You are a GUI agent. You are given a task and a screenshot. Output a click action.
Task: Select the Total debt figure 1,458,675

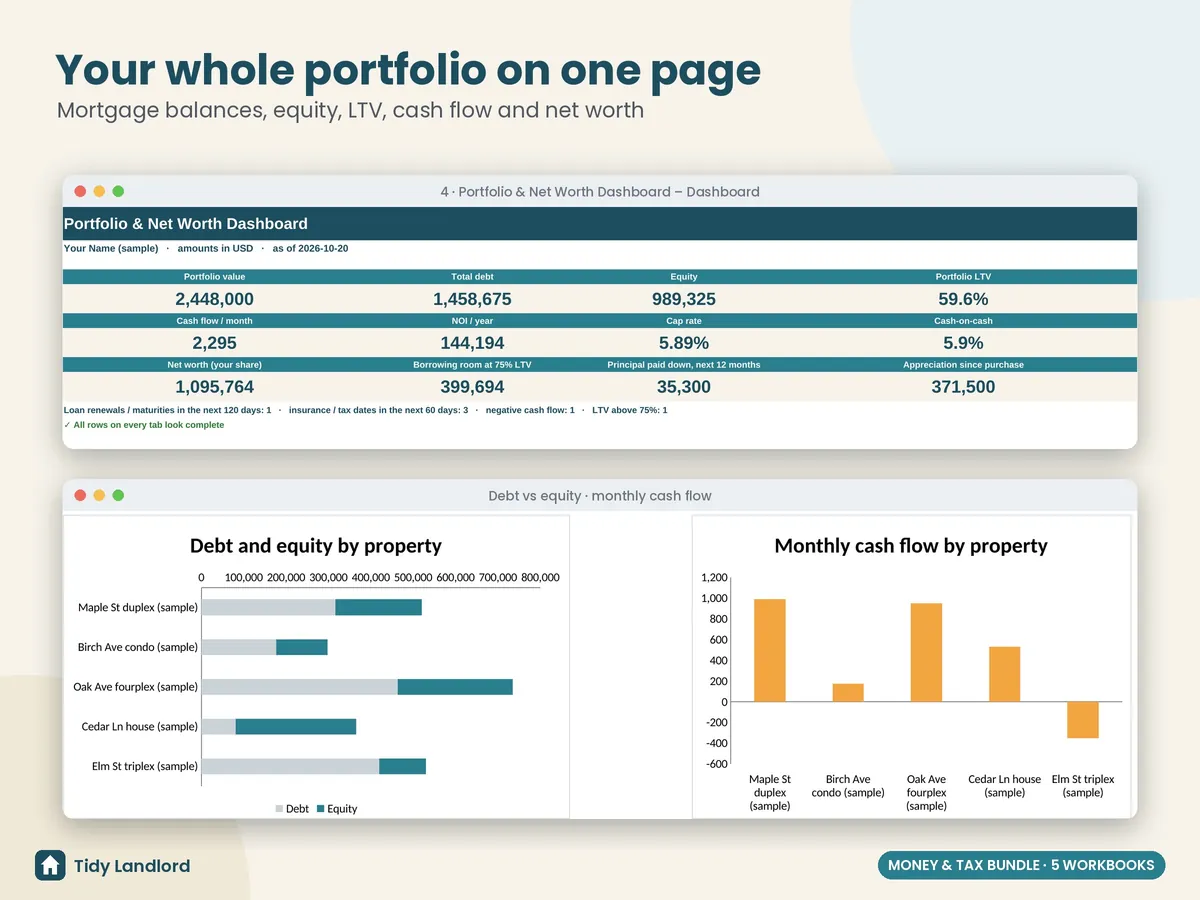click(x=472, y=299)
